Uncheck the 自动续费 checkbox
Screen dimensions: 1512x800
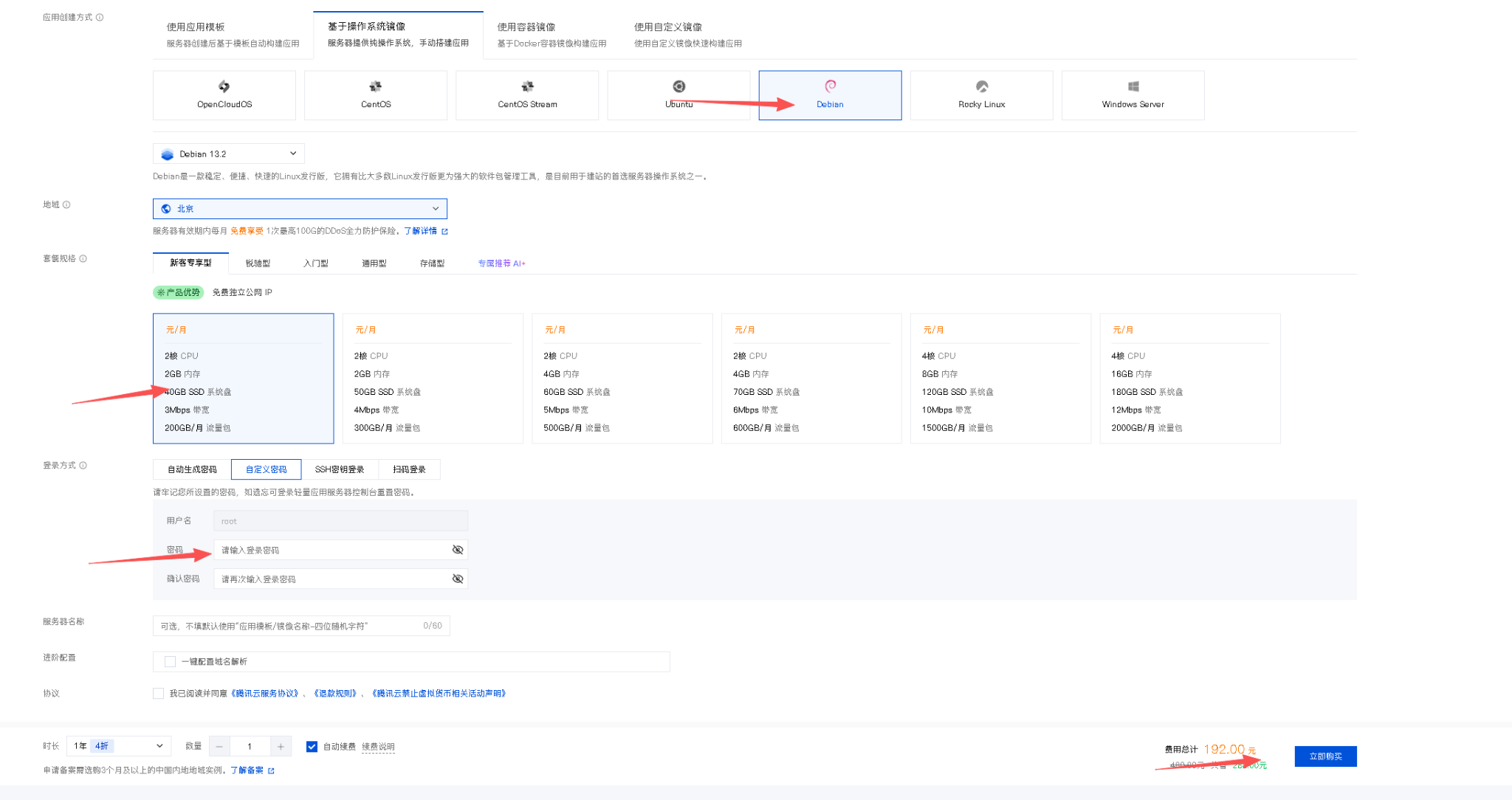click(312, 746)
